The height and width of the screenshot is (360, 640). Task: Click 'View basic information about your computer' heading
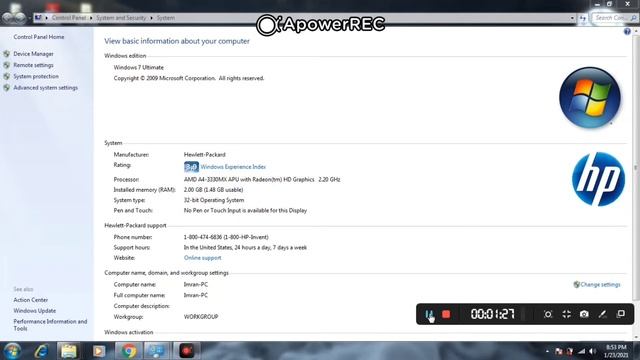tap(177, 41)
